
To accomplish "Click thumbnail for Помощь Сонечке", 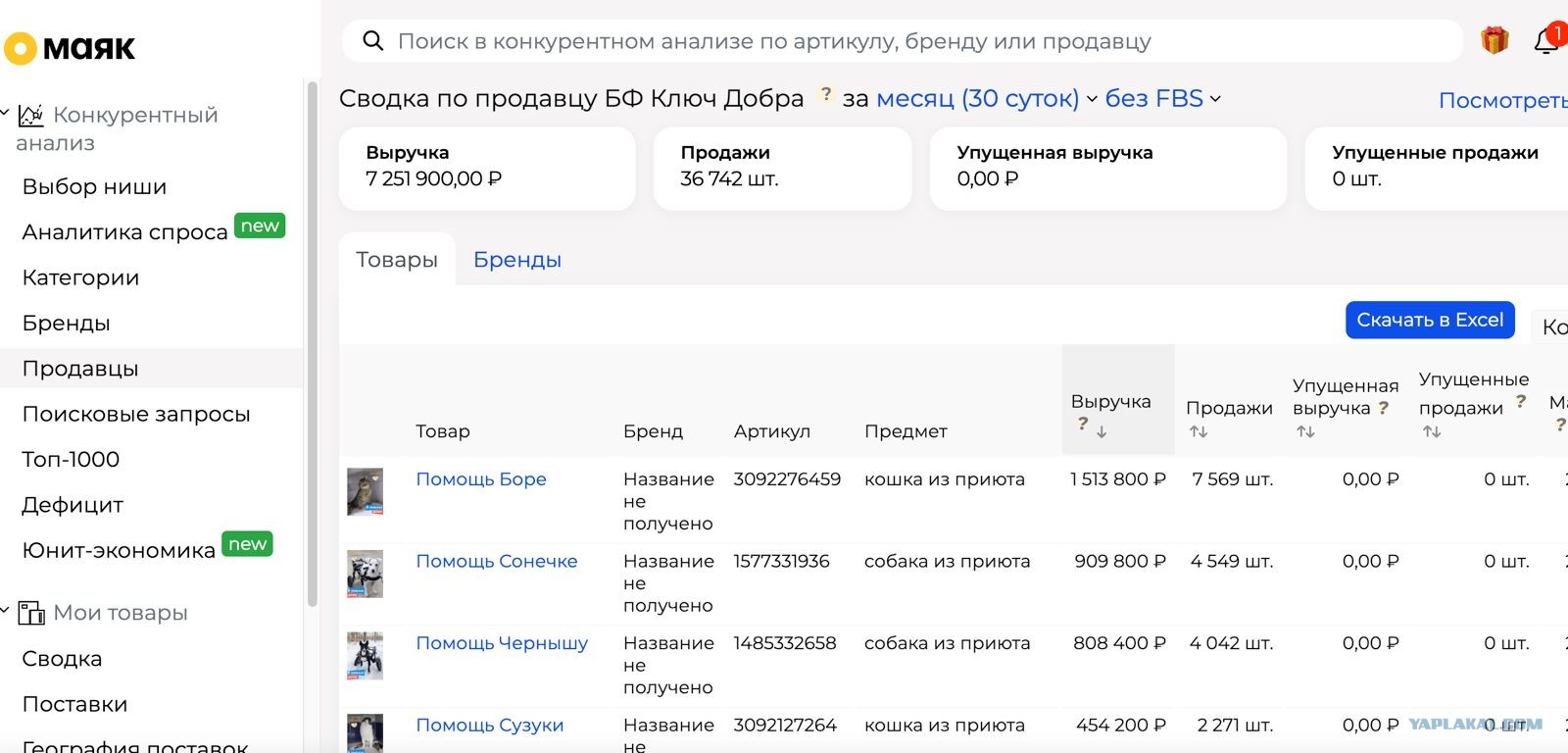I will [365, 574].
